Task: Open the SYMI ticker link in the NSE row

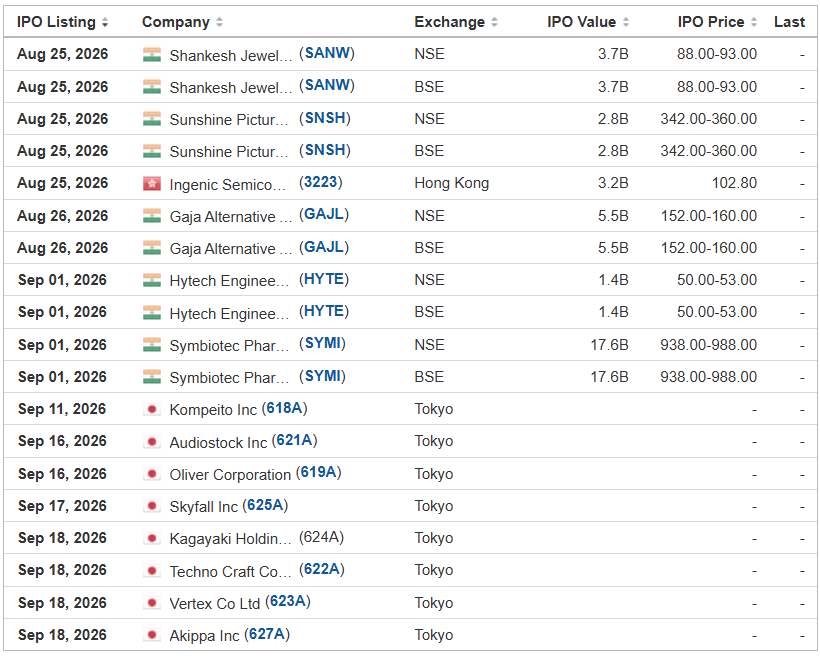Action: 323,343
